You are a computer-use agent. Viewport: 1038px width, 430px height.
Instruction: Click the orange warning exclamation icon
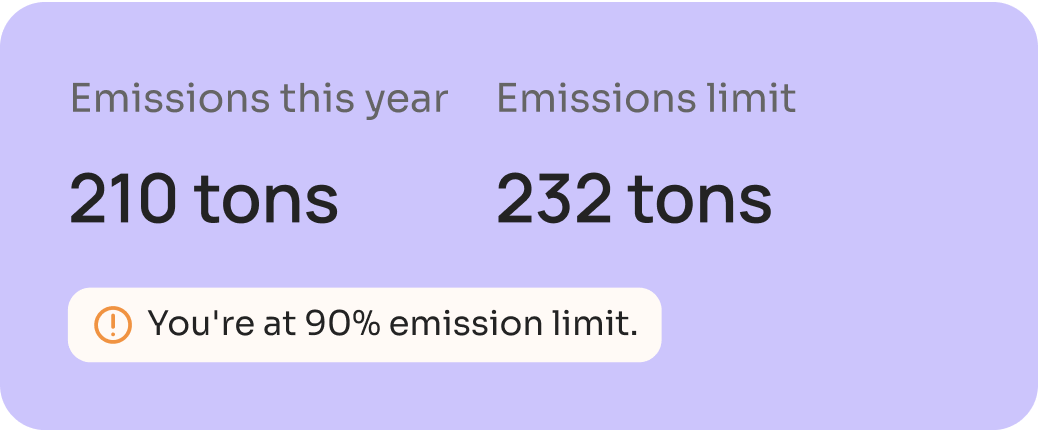pos(113,325)
